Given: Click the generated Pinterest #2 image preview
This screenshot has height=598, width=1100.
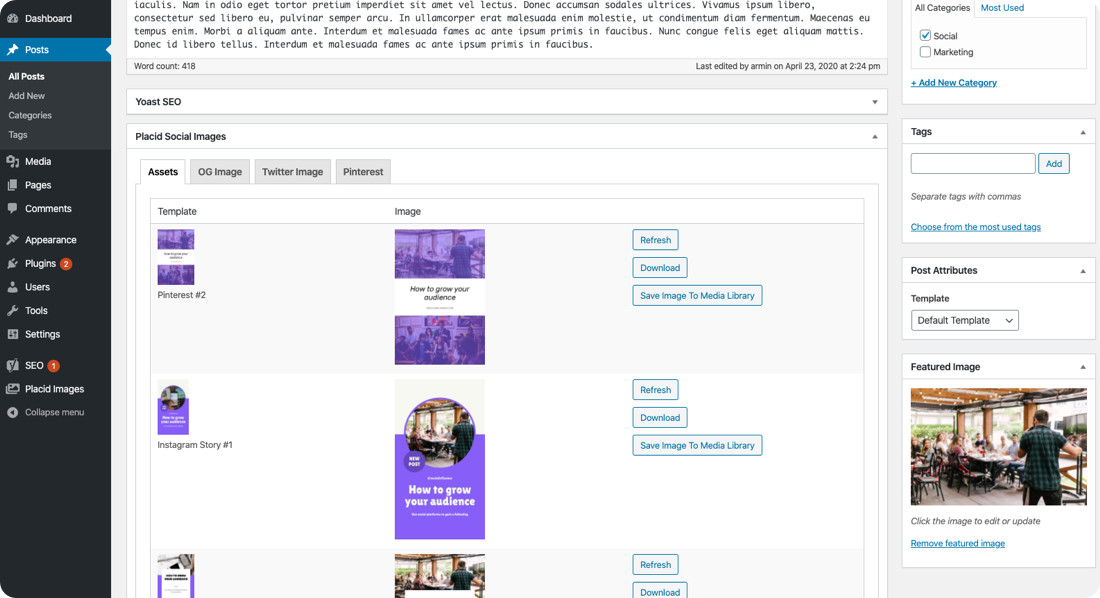Looking at the screenshot, I should click(x=440, y=297).
